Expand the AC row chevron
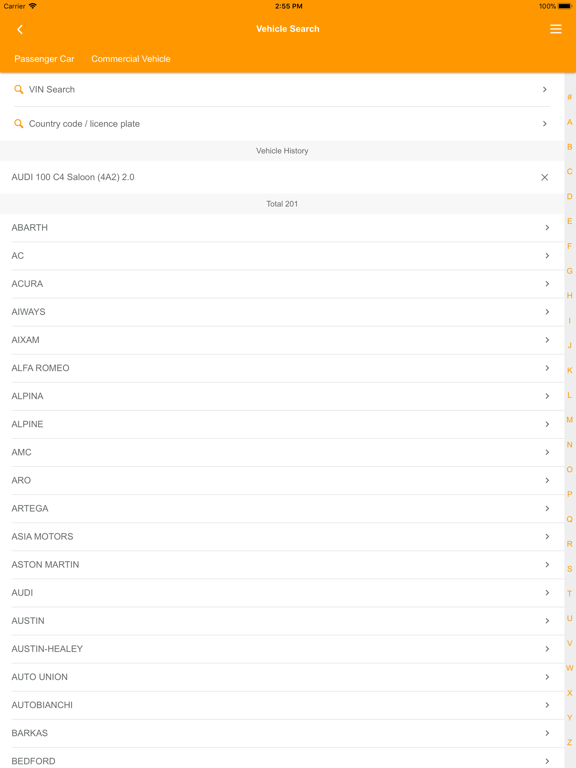The height and width of the screenshot is (768, 576). point(547,256)
